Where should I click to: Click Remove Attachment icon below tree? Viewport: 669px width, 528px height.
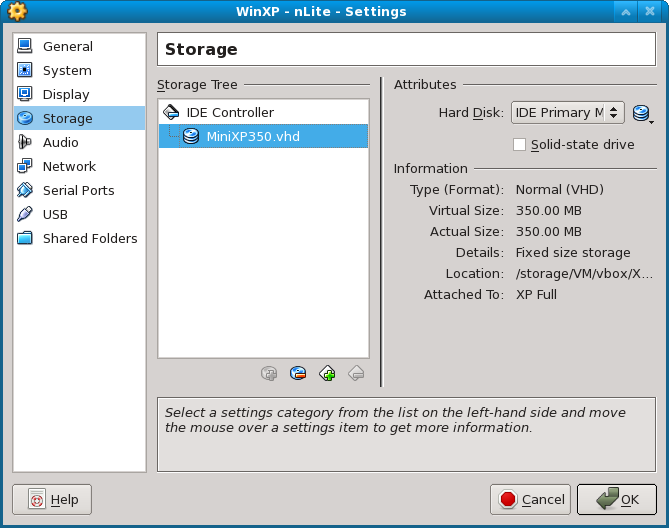298,374
